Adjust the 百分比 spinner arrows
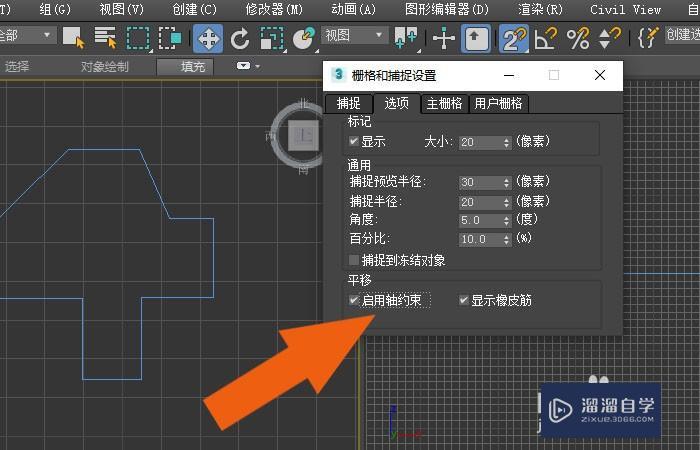Screen dimensions: 700x450 506,239
